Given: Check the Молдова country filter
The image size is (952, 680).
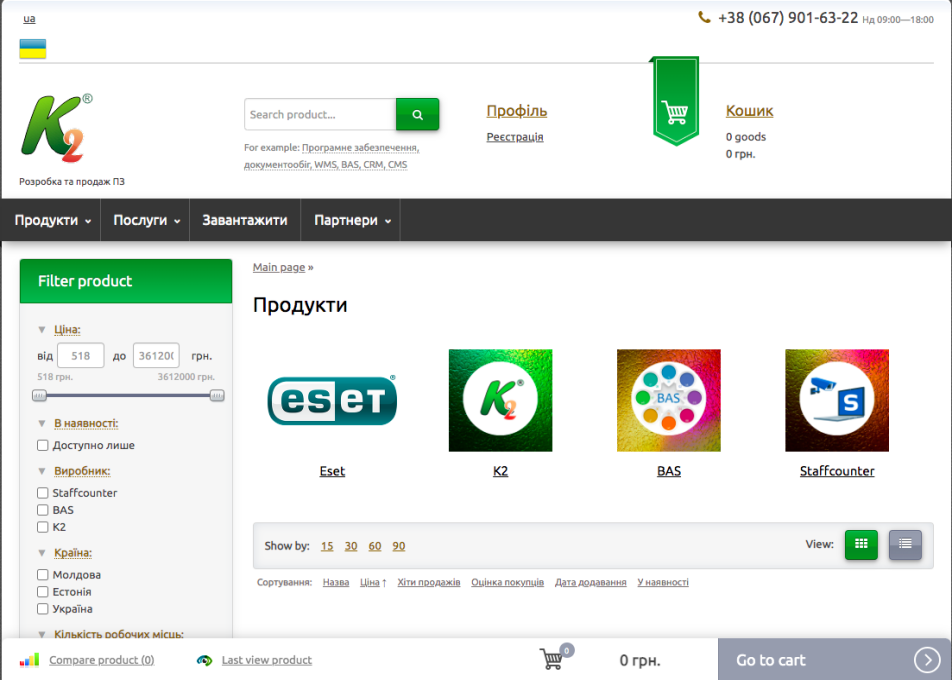Looking at the screenshot, I should [42, 575].
